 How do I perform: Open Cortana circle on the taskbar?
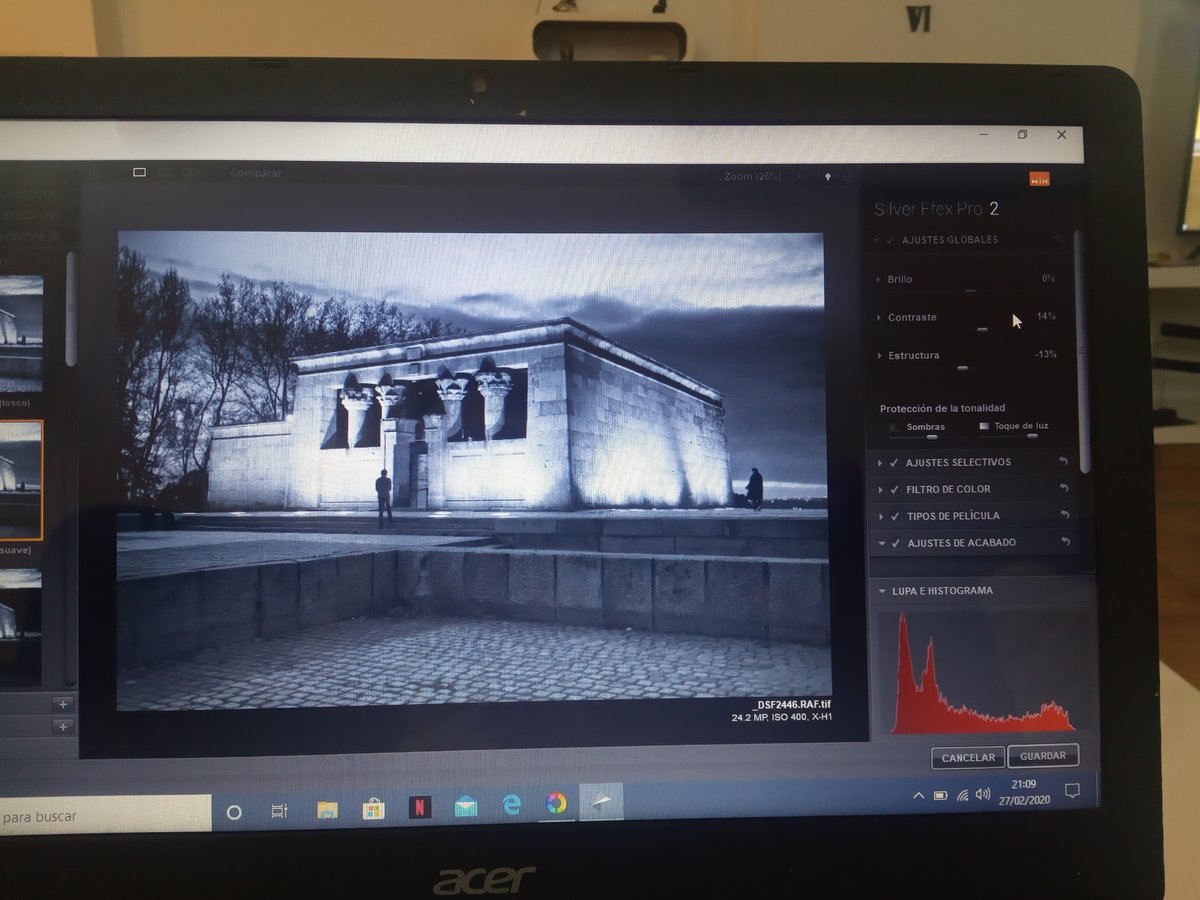(x=234, y=812)
